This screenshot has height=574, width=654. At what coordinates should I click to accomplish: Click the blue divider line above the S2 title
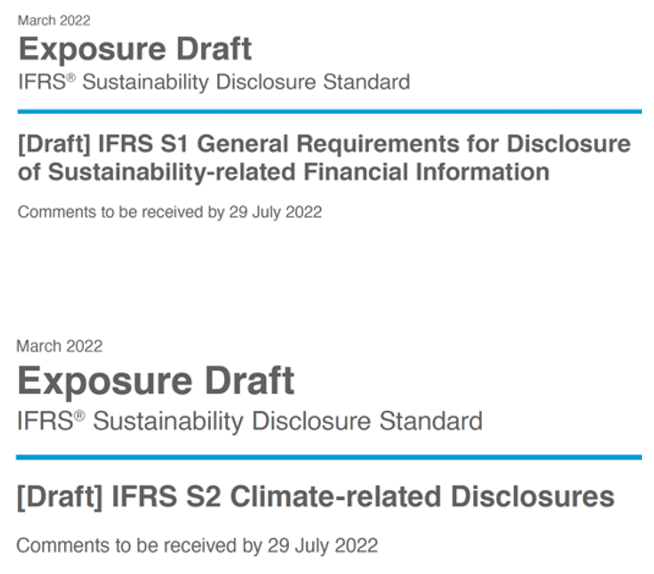(x=329, y=457)
